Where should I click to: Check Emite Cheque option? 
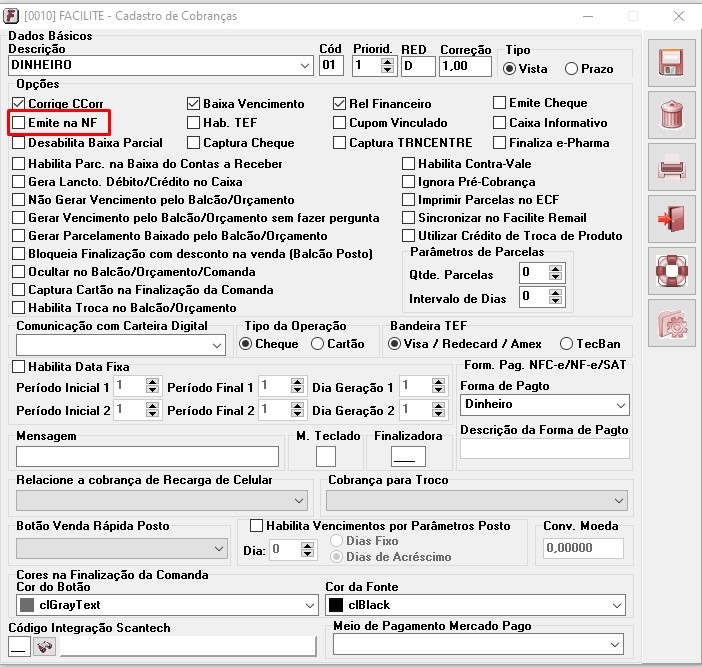point(499,103)
